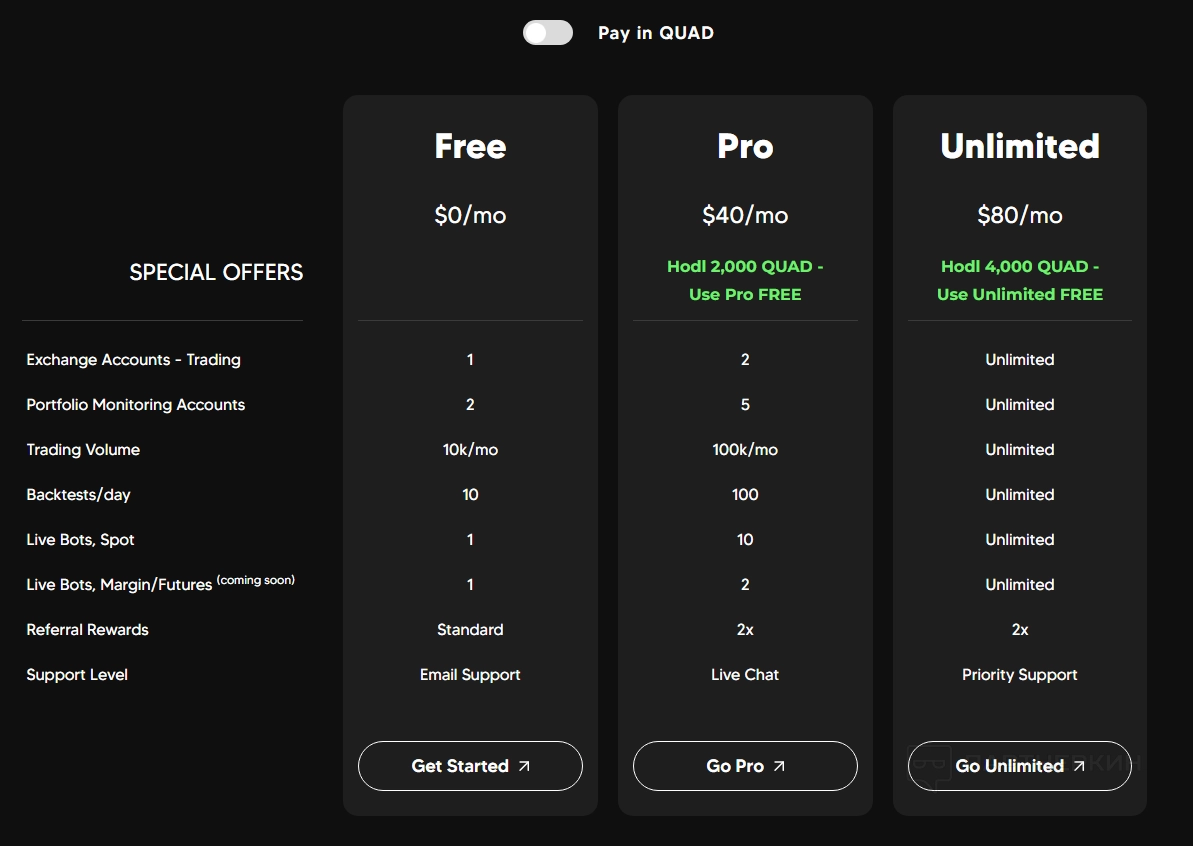Image resolution: width=1193 pixels, height=846 pixels.
Task: Click the Exchange Accounts - Trading row label
Action: pyautogui.click(x=133, y=360)
